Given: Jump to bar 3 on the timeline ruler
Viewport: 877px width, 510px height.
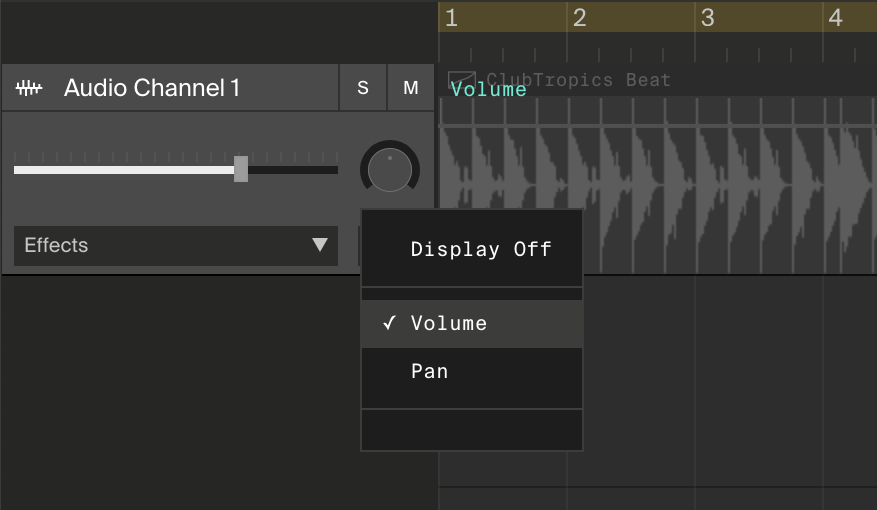Looking at the screenshot, I should tap(708, 18).
